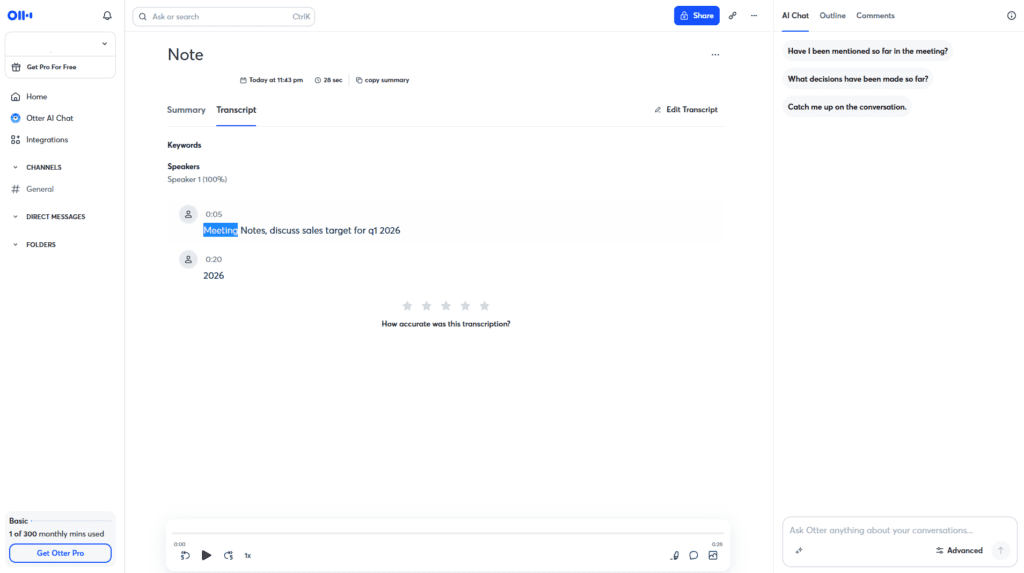Open the notifications bell

pos(107,16)
